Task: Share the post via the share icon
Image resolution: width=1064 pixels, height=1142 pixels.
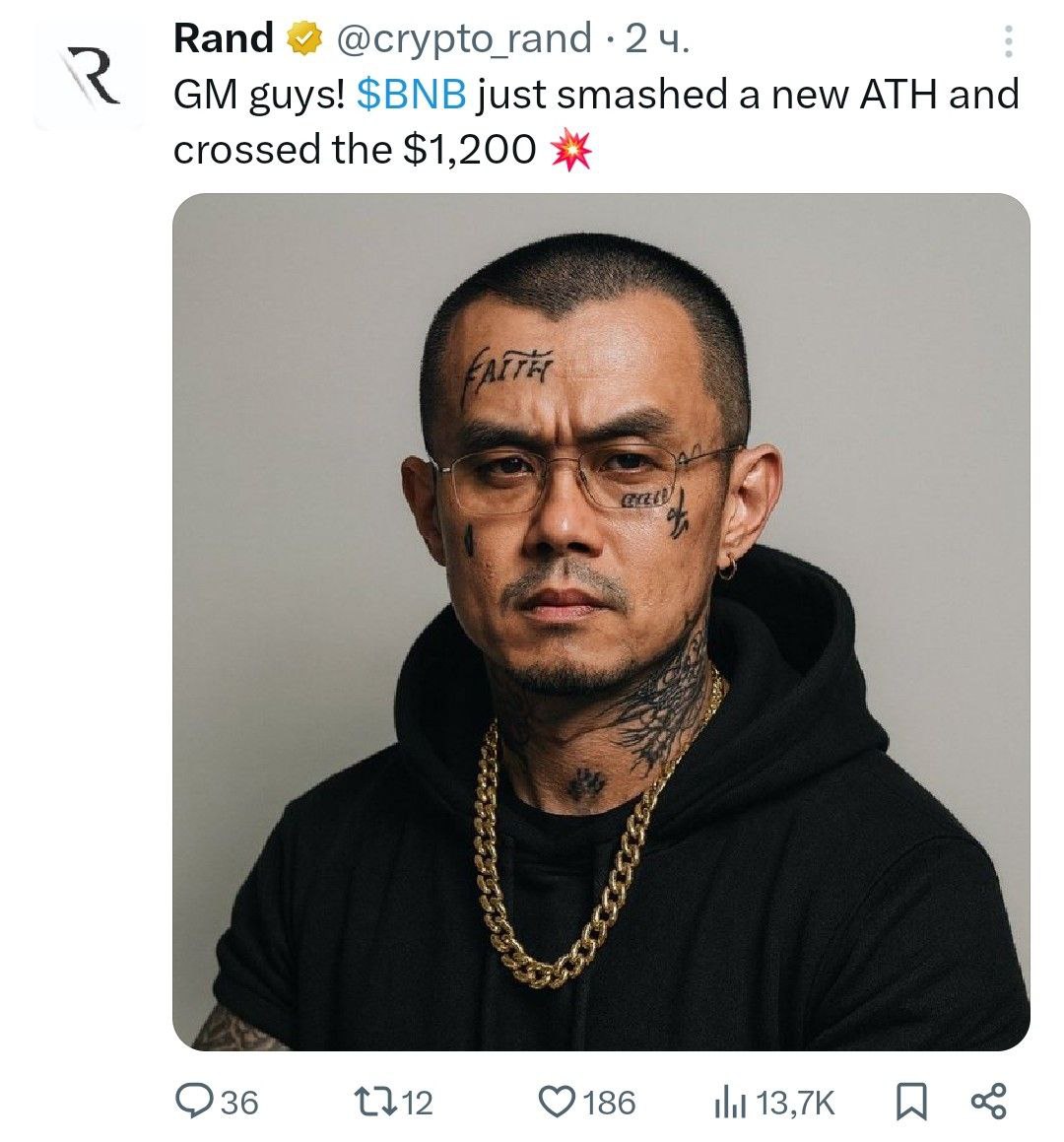Action: [988, 1101]
